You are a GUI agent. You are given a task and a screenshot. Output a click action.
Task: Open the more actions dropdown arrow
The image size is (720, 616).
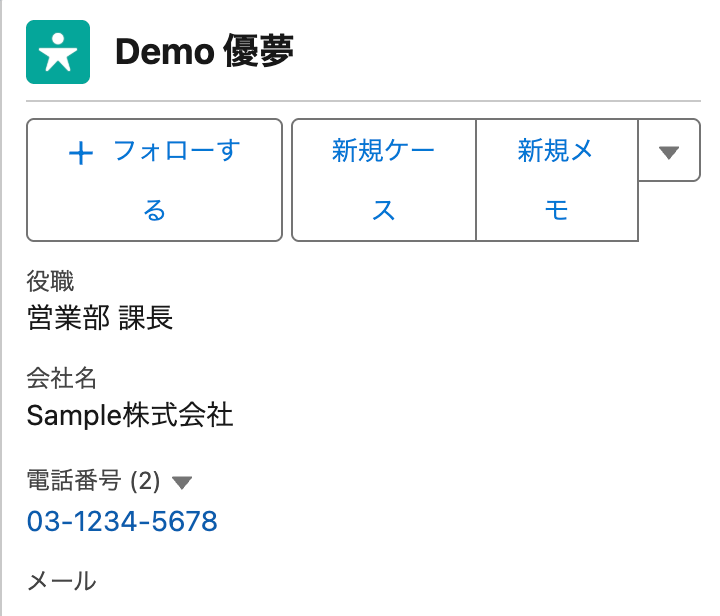click(669, 151)
